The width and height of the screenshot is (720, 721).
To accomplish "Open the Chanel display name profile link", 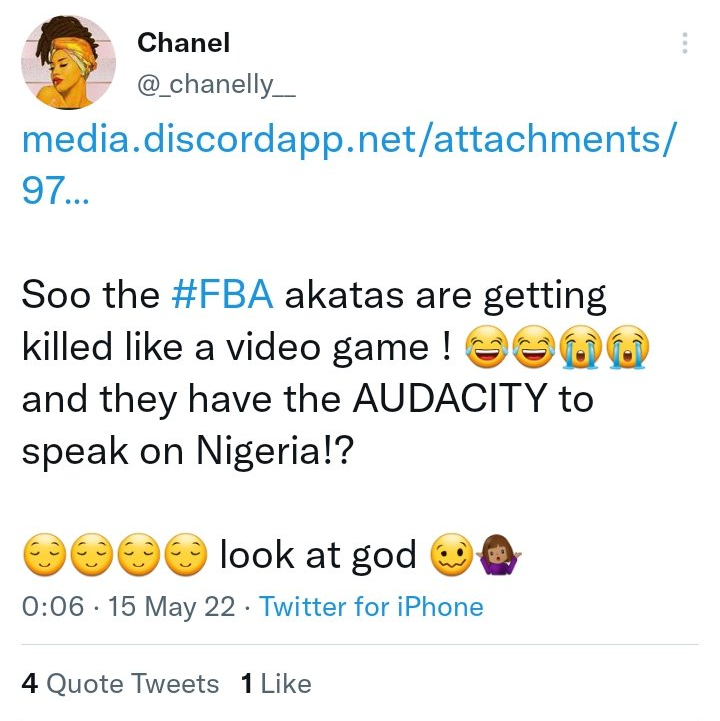I will [x=183, y=43].
